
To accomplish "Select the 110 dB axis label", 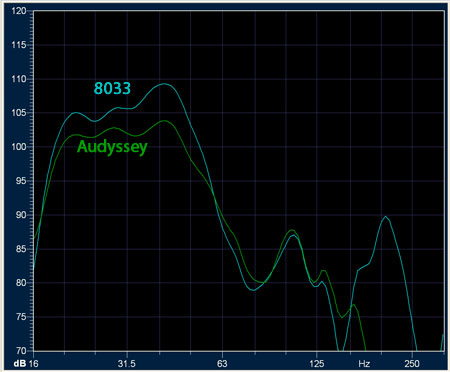I will pos(19,79).
